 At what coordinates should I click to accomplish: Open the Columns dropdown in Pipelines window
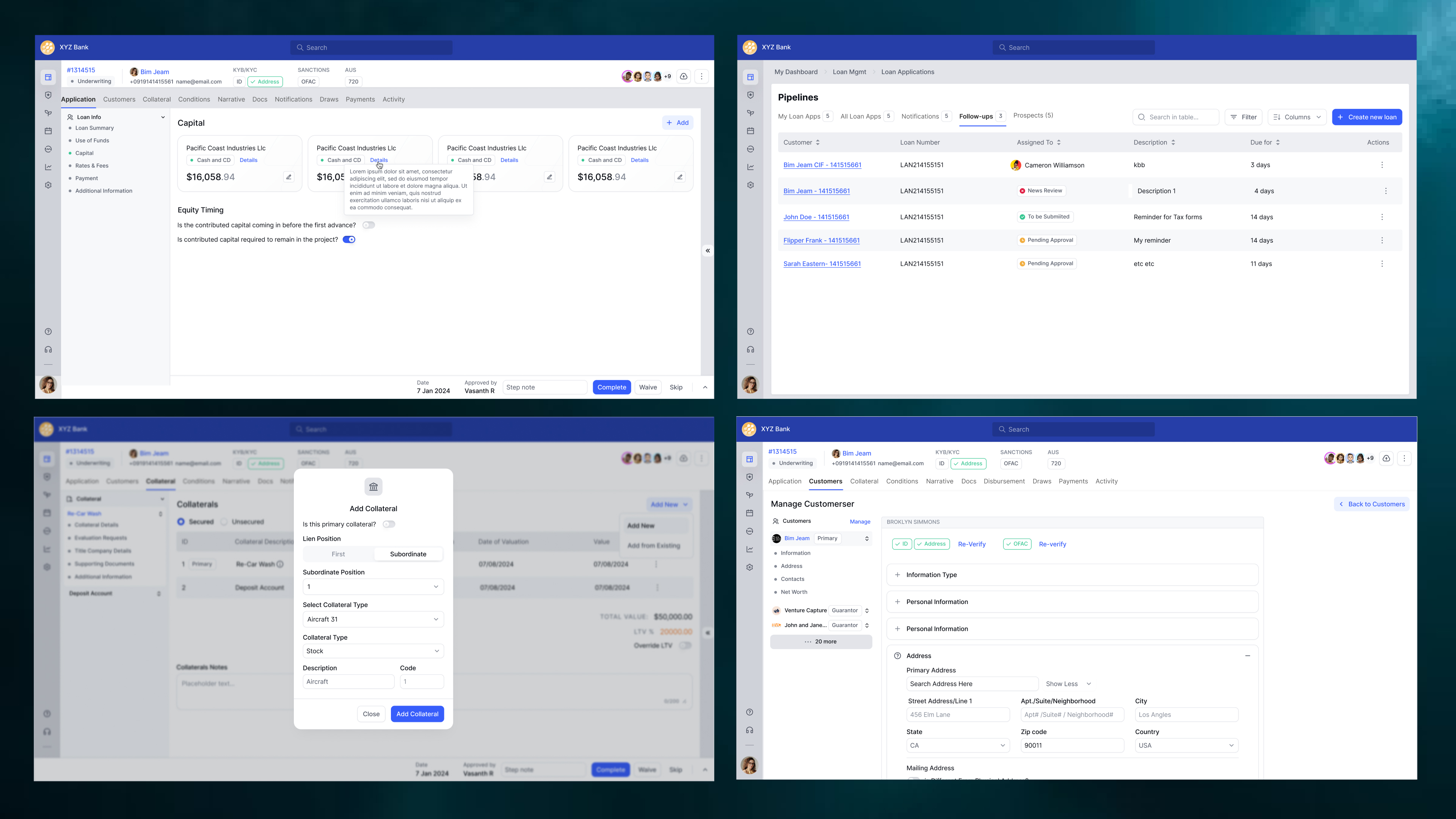pyautogui.click(x=1297, y=117)
